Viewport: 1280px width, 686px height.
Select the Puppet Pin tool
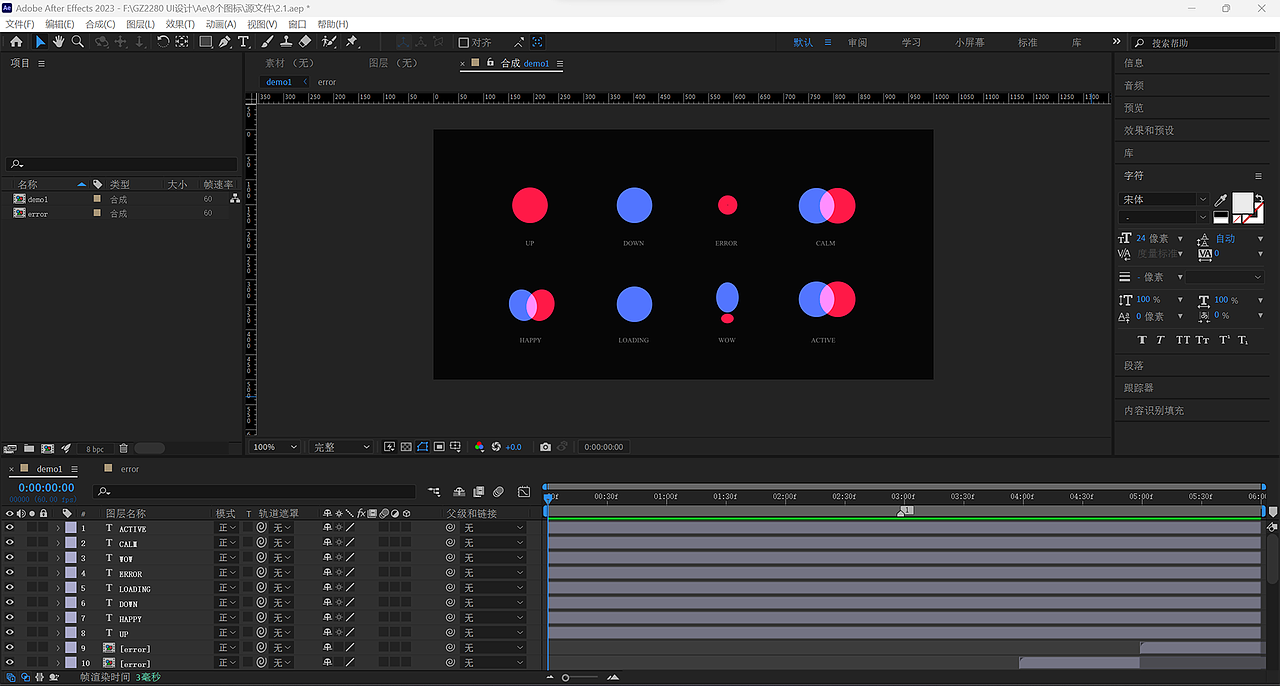click(352, 42)
